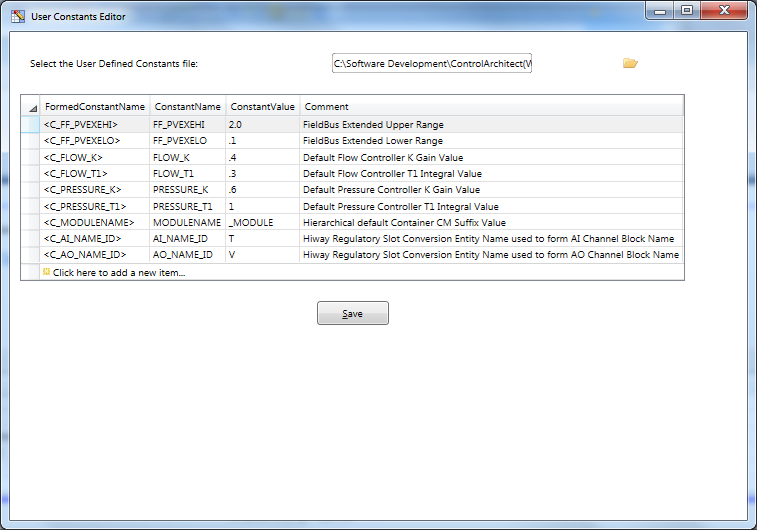The image size is (757, 530).
Task: Edit the value 2.0 for FF_PVEXEHI
Action: 263,125
